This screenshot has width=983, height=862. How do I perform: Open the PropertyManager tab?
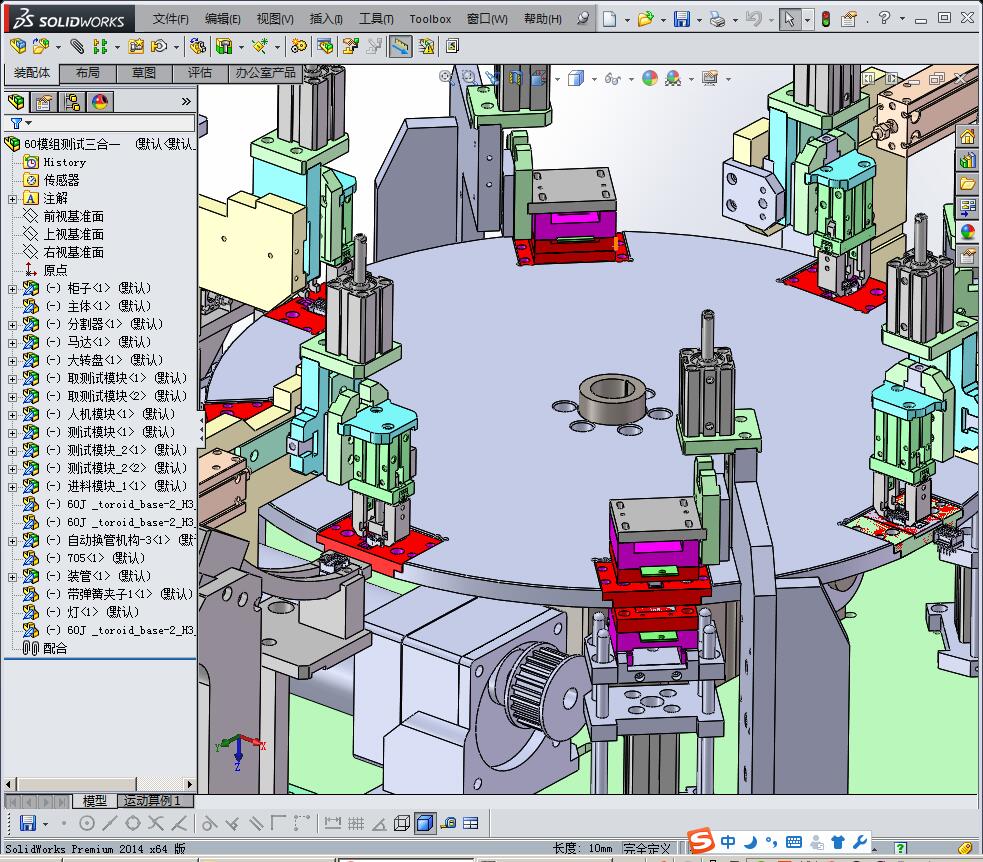(x=44, y=102)
